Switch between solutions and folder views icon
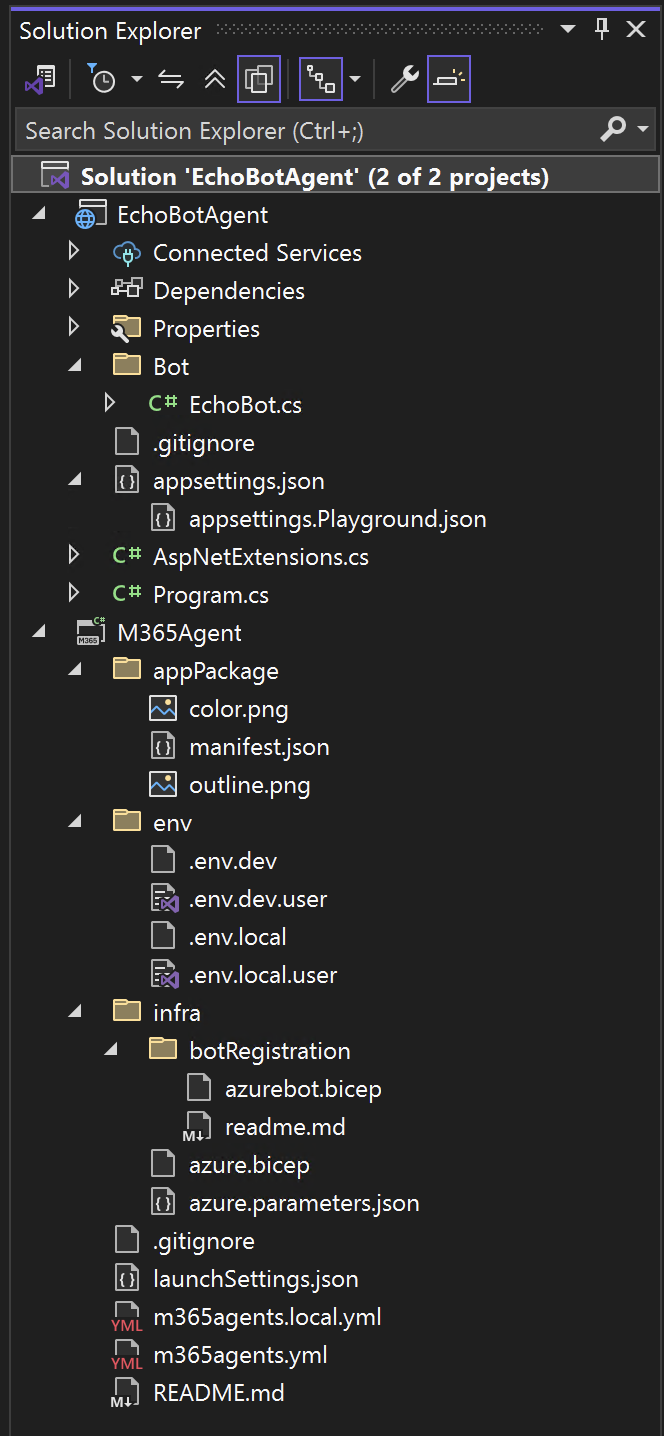The height and width of the screenshot is (1436, 664). tap(40, 80)
